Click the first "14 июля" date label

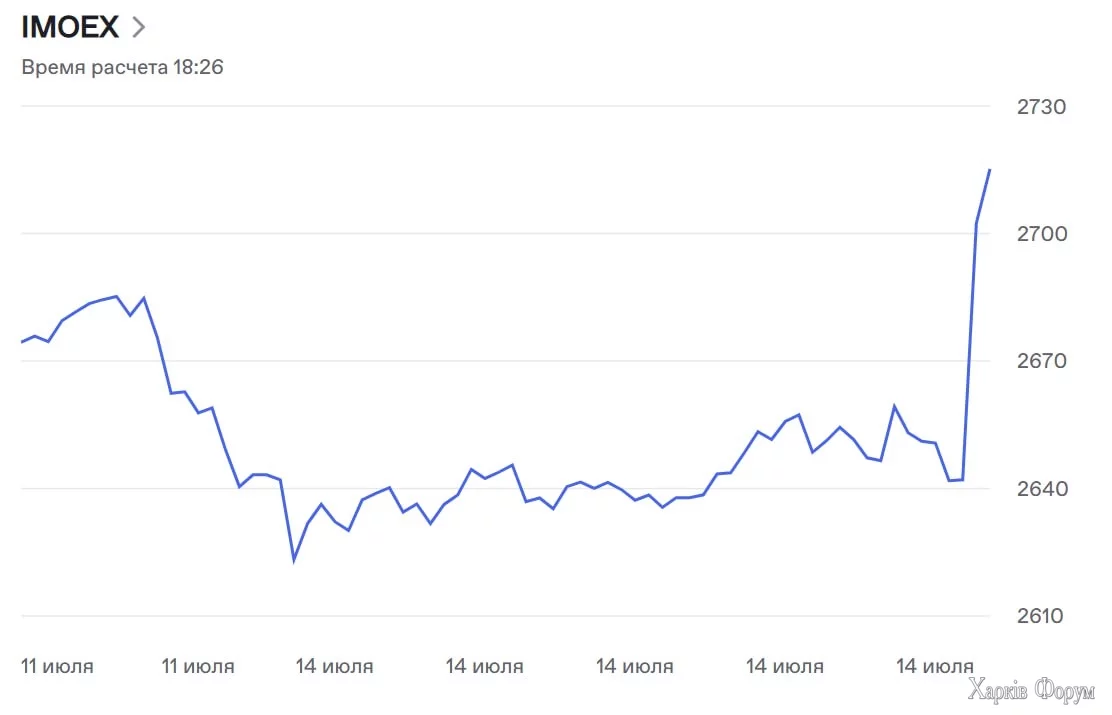click(335, 666)
